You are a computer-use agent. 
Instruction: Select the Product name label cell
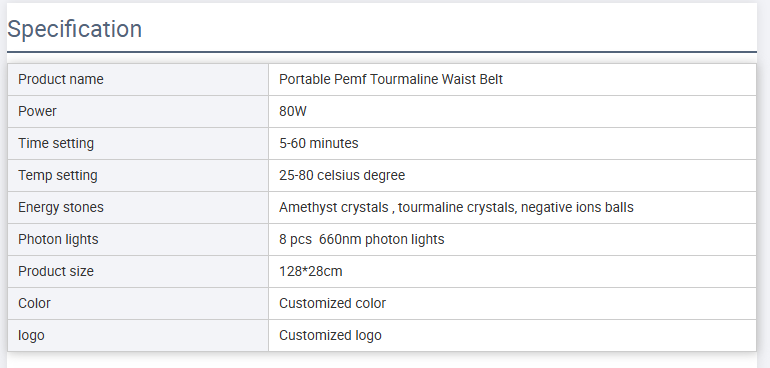138,80
